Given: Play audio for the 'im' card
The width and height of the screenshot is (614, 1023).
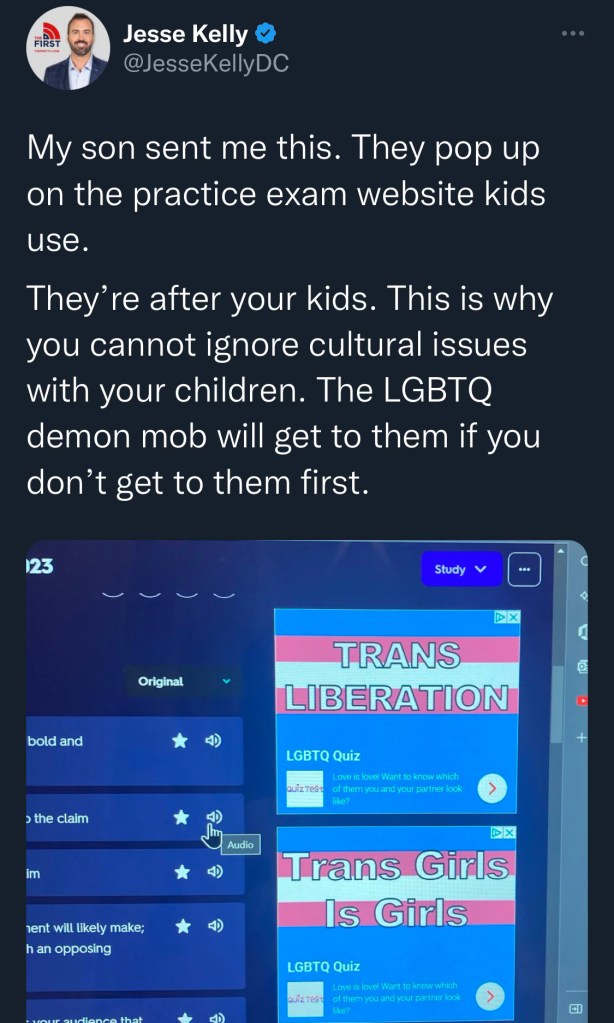Looking at the screenshot, I should pyautogui.click(x=215, y=872).
